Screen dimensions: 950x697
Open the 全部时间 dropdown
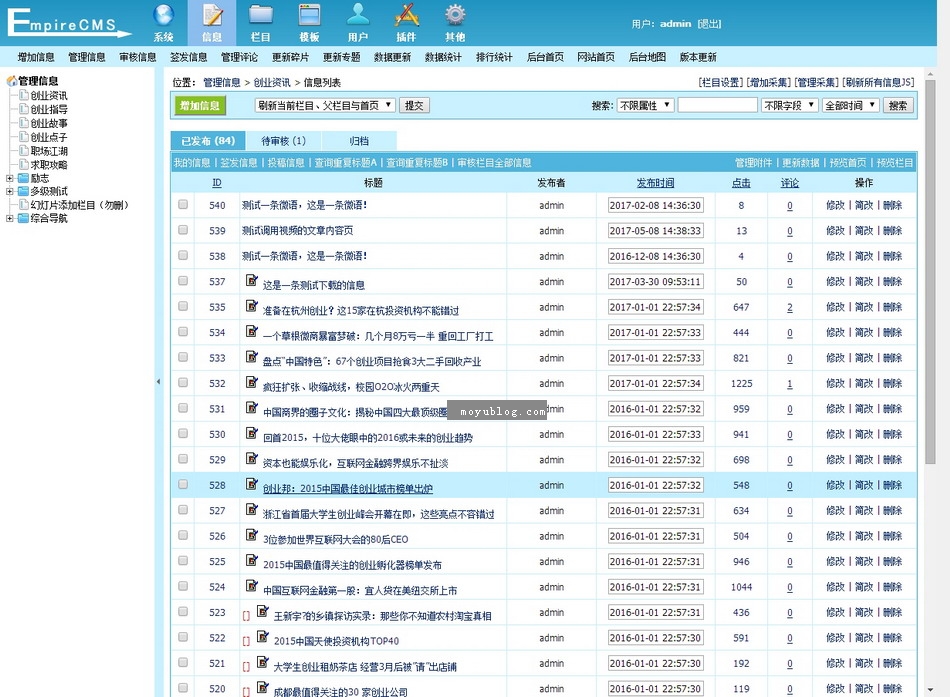point(851,105)
